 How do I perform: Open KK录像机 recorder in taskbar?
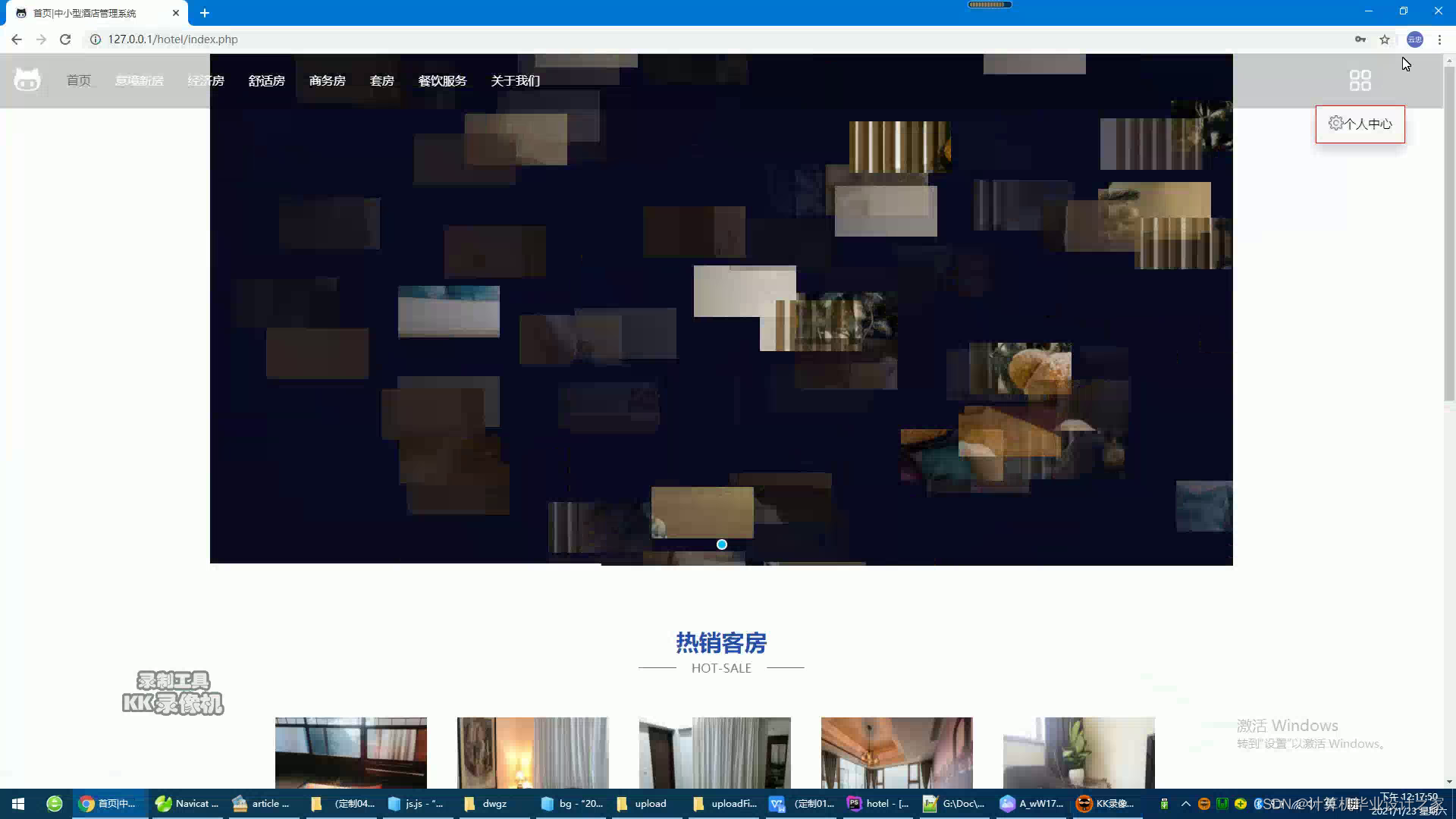pyautogui.click(x=1107, y=804)
